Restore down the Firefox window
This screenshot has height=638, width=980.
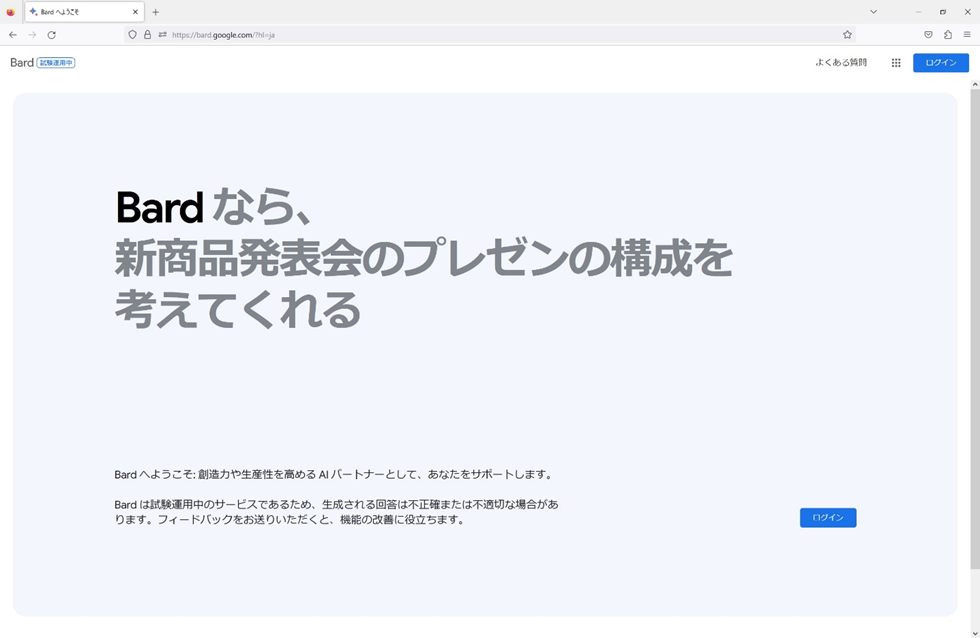tap(942, 12)
